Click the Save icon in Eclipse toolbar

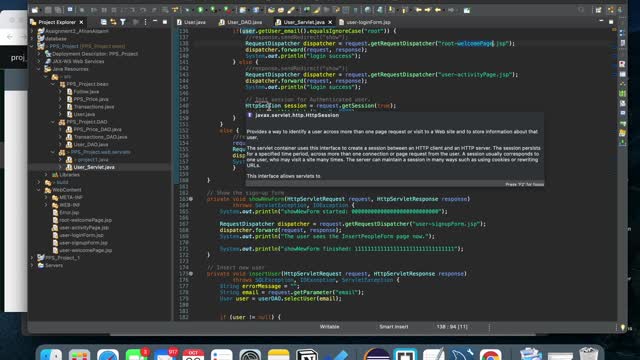48,10
